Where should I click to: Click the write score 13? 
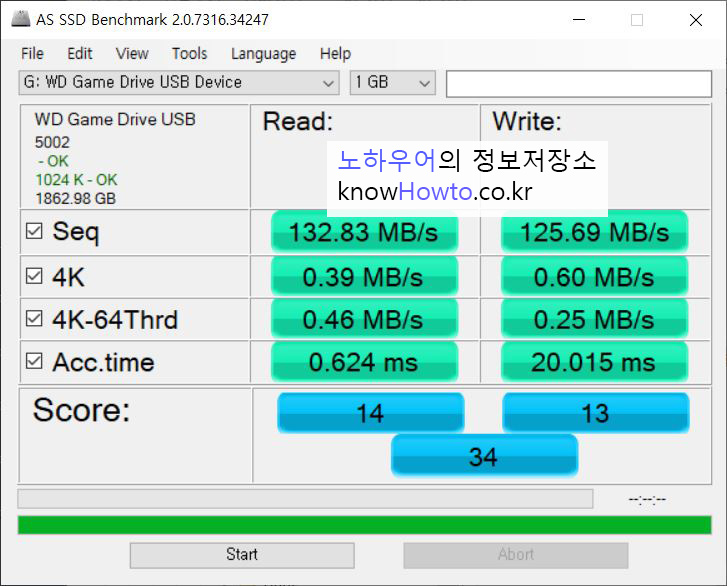click(x=596, y=413)
